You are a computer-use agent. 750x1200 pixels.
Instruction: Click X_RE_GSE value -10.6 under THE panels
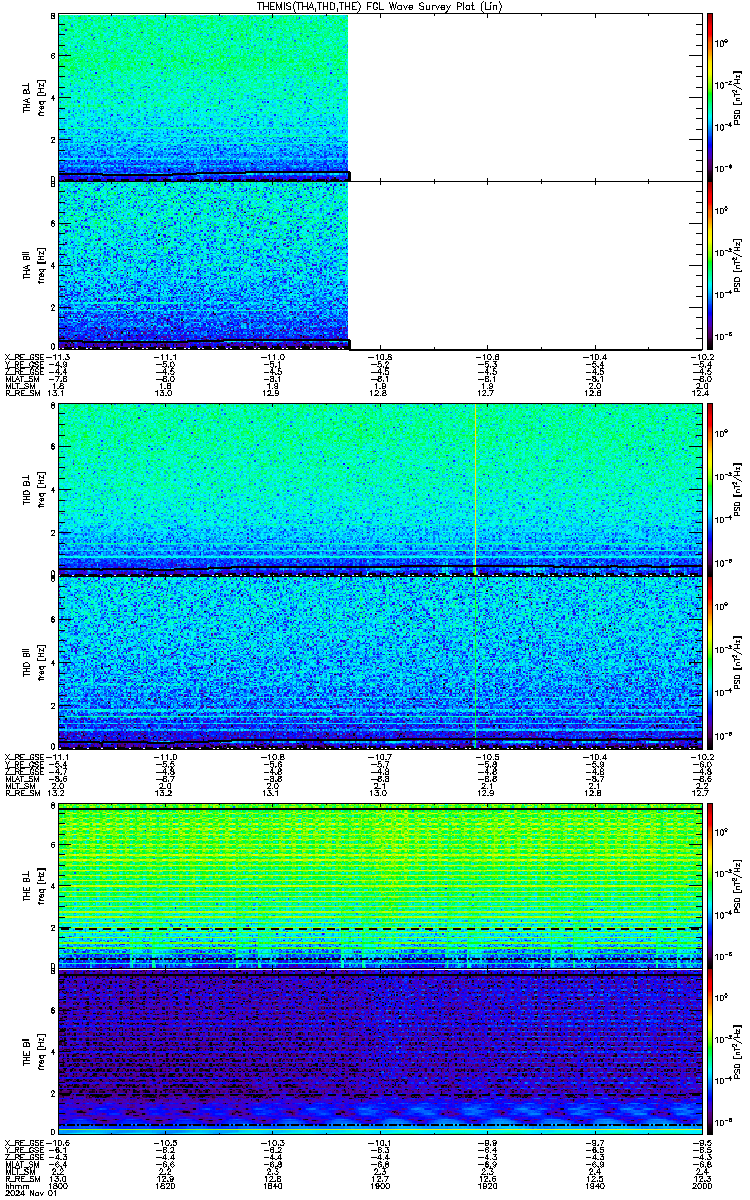(x=58, y=1143)
